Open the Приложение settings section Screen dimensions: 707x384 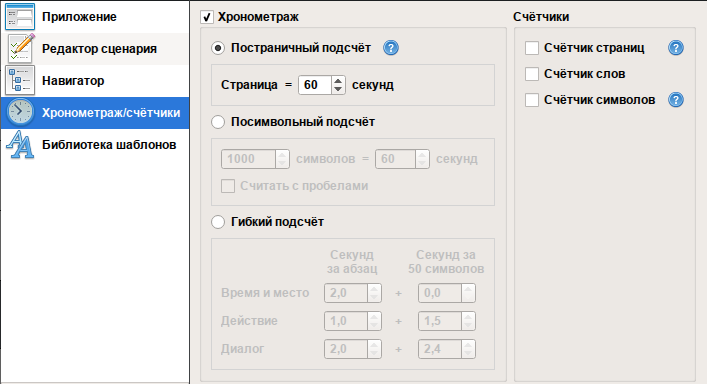click(95, 17)
